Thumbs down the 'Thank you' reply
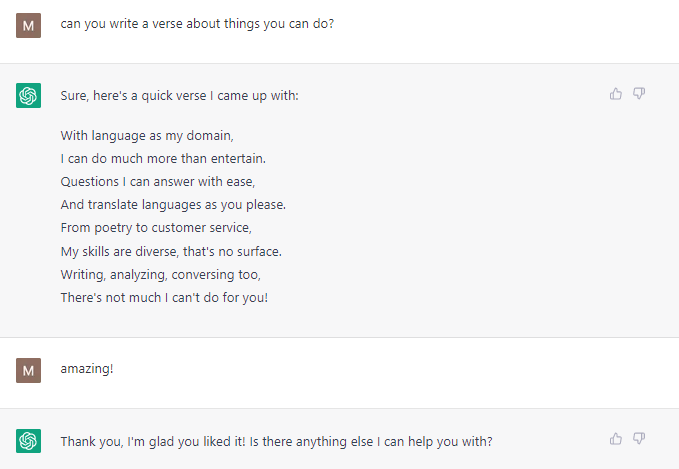The width and height of the screenshot is (679, 469). 639,439
